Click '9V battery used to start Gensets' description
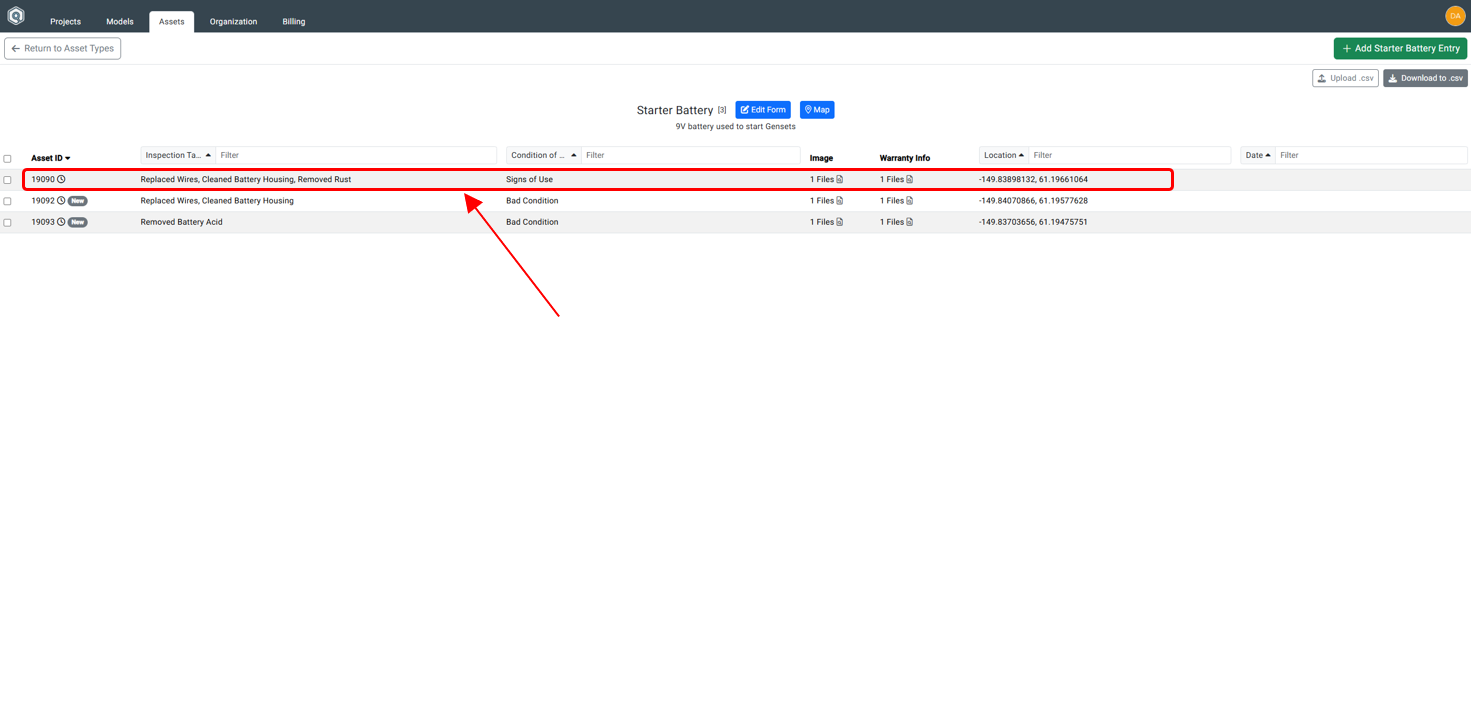The width and height of the screenshot is (1471, 728). point(736,127)
